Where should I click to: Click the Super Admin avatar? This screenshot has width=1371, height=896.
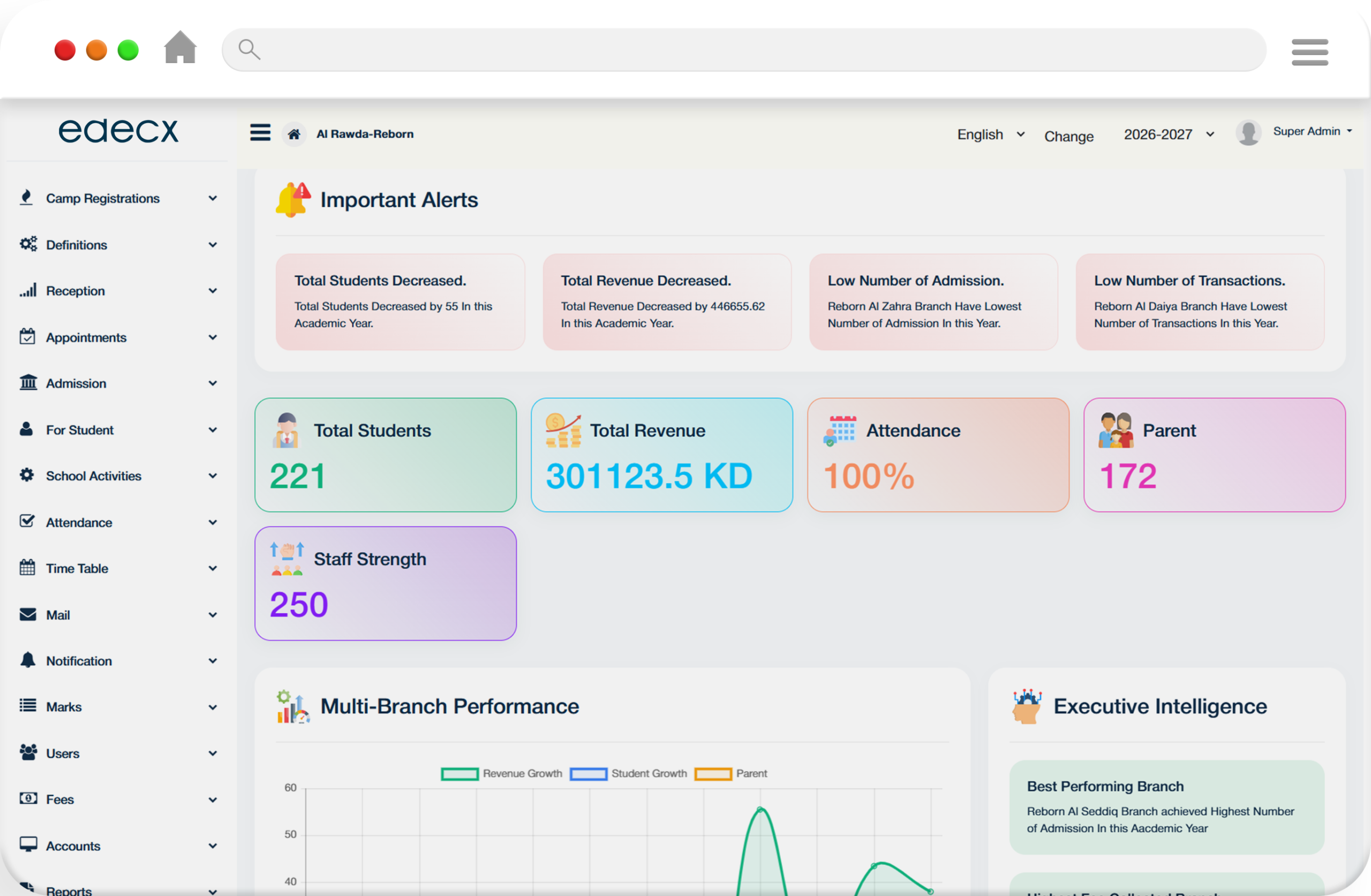(x=1248, y=132)
